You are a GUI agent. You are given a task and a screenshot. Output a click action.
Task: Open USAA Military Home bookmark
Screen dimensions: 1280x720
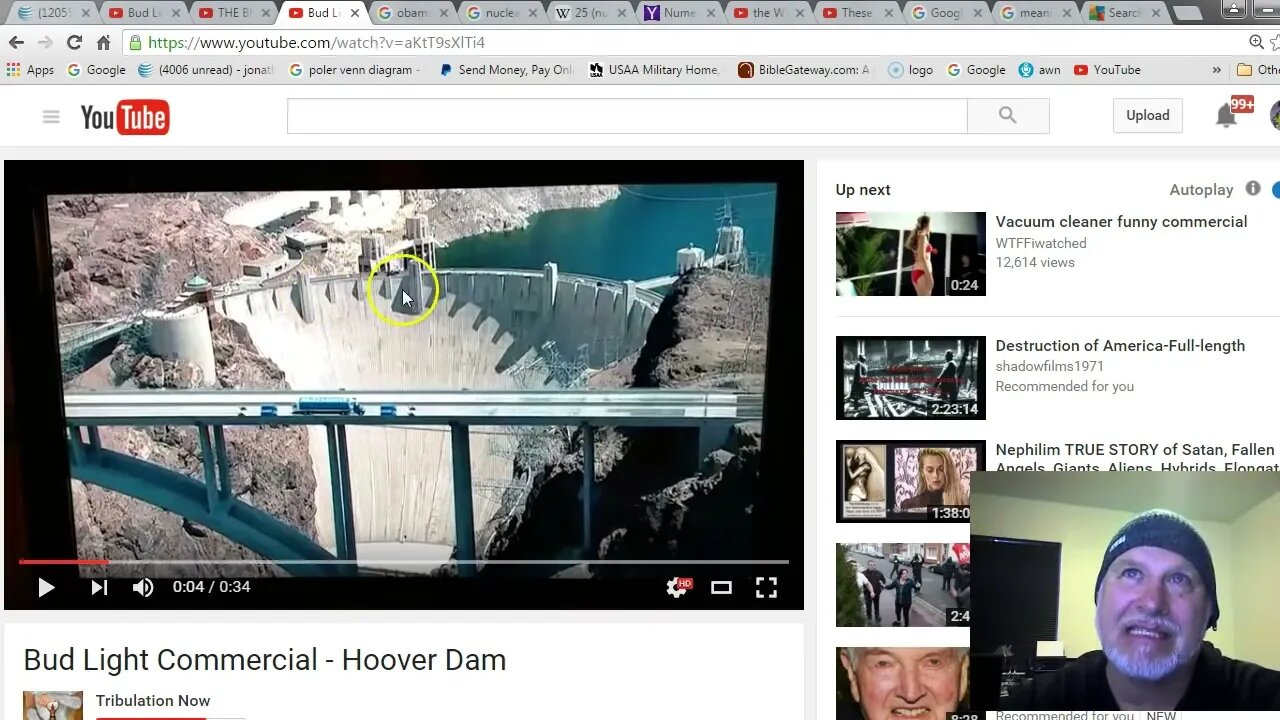pyautogui.click(x=654, y=70)
